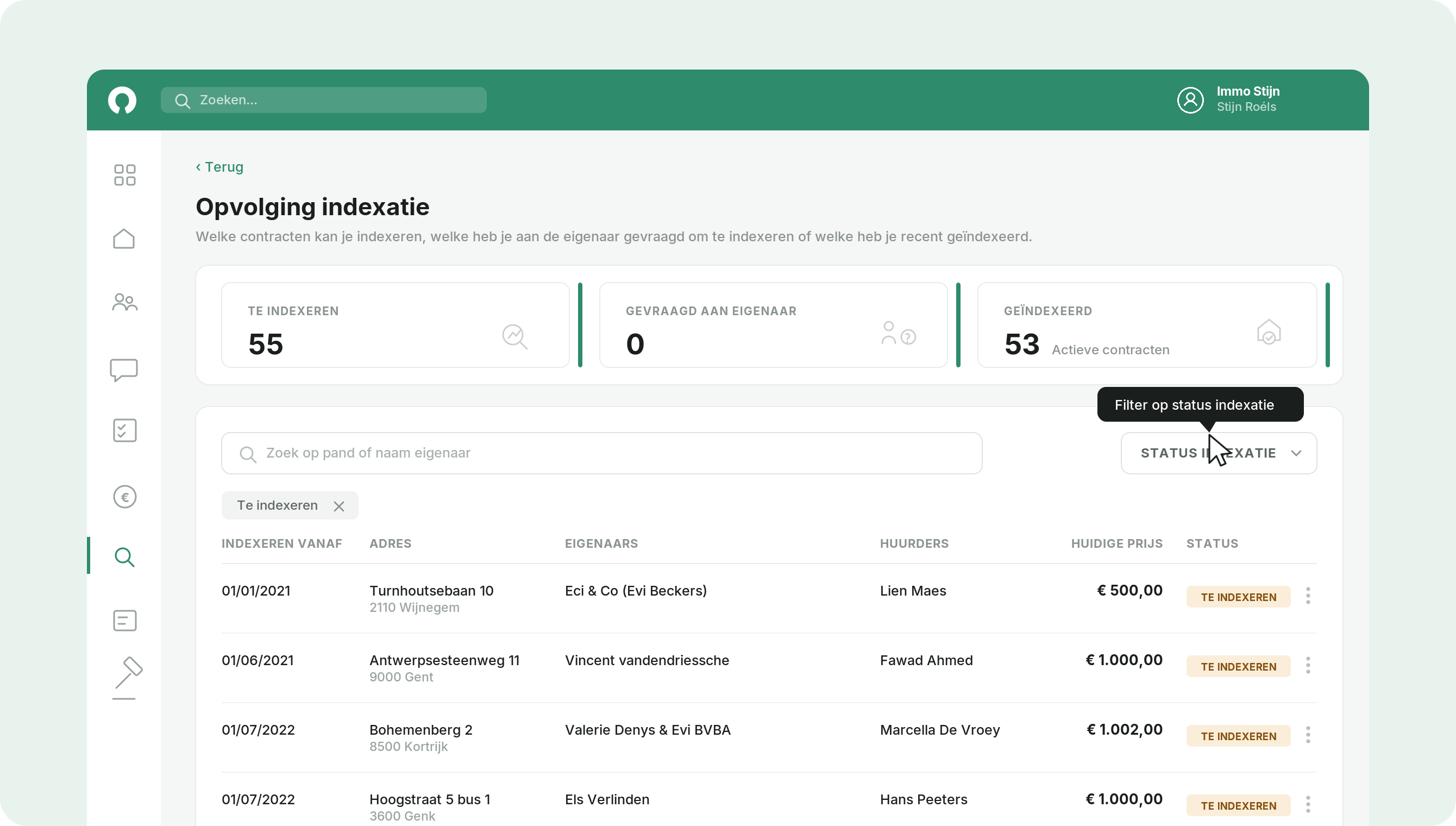Click owner Eci & Co (Evi Beckers)
1456x826 pixels.
pyautogui.click(x=636, y=591)
